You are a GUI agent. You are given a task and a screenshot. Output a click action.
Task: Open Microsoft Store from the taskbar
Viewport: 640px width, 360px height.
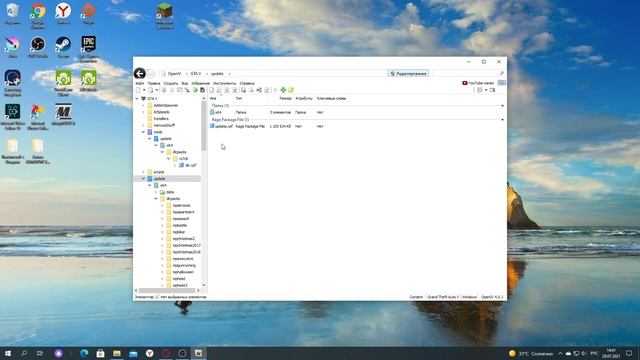pos(100,353)
